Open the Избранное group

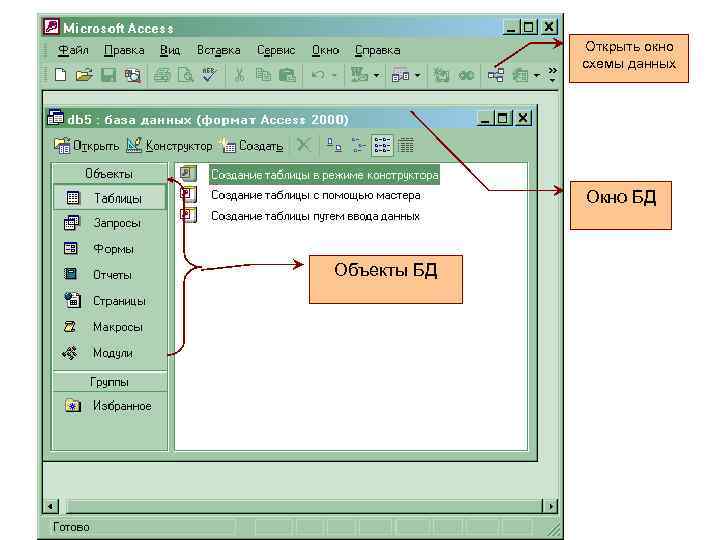109,406
